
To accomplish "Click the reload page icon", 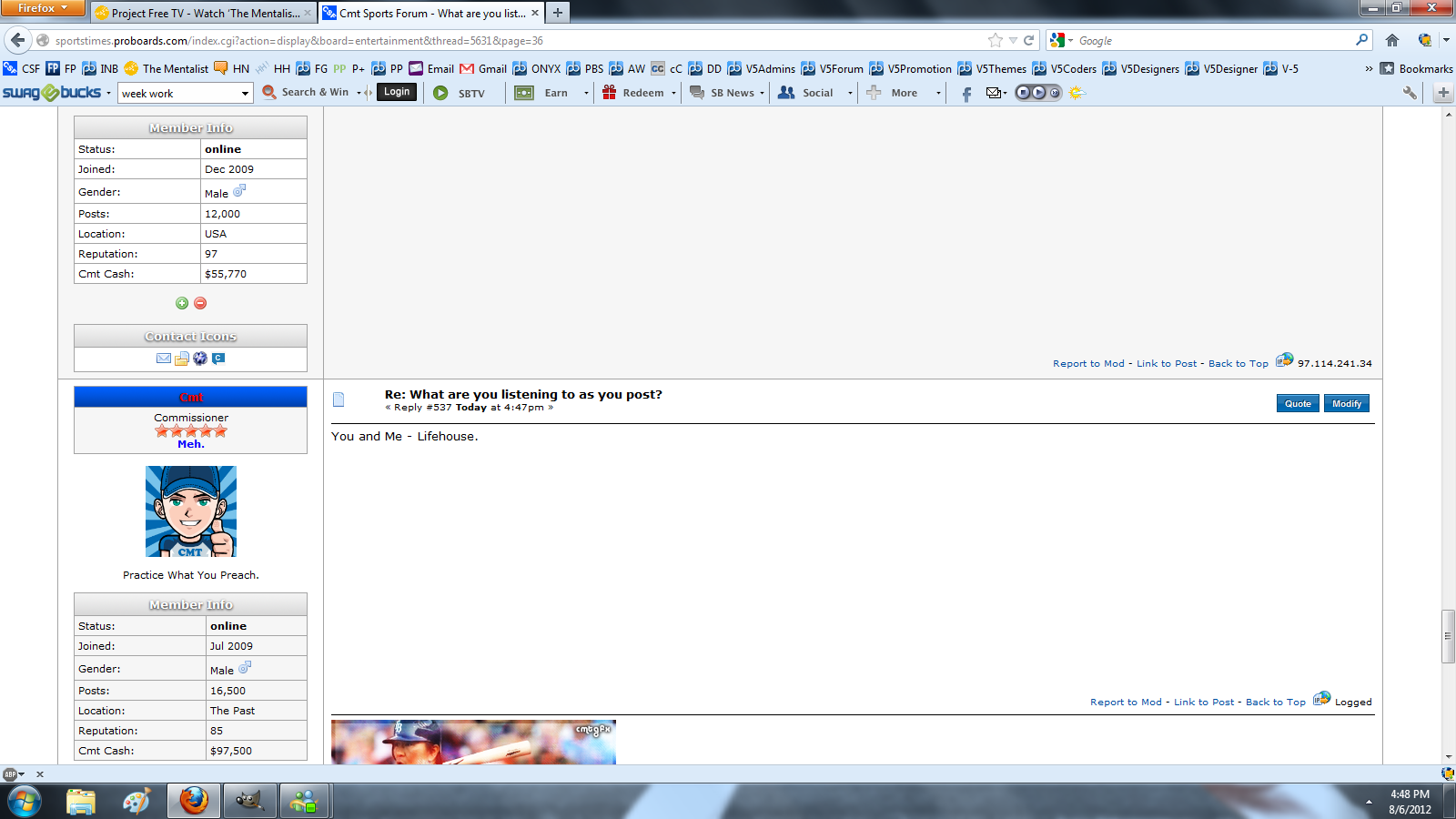I will pyautogui.click(x=1028, y=40).
